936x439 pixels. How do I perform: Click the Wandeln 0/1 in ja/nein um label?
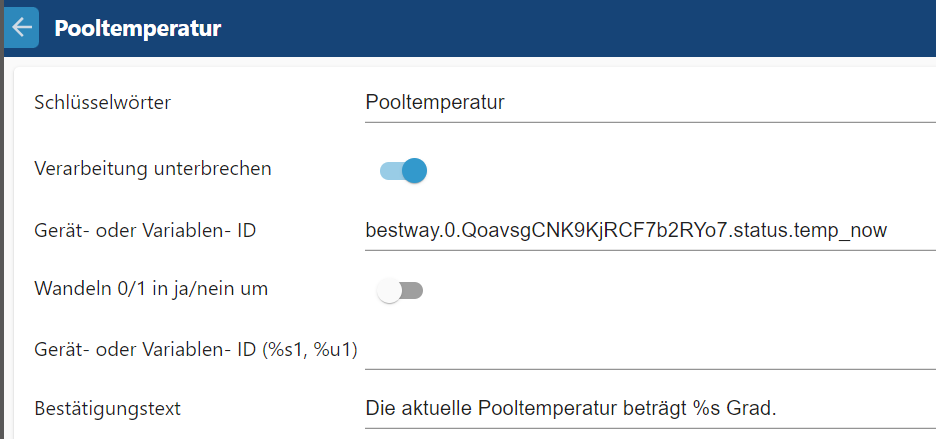151,288
